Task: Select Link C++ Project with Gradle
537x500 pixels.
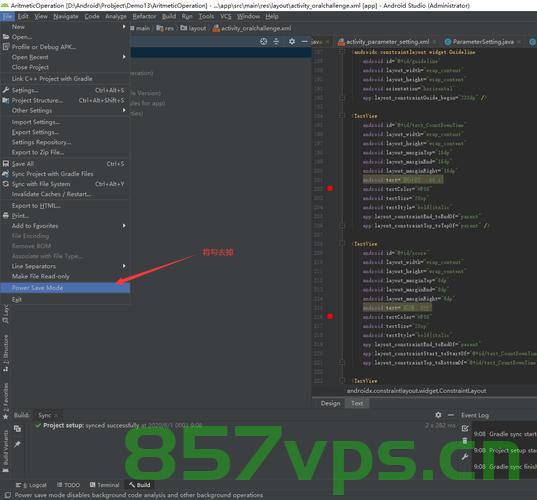Action: (65, 78)
